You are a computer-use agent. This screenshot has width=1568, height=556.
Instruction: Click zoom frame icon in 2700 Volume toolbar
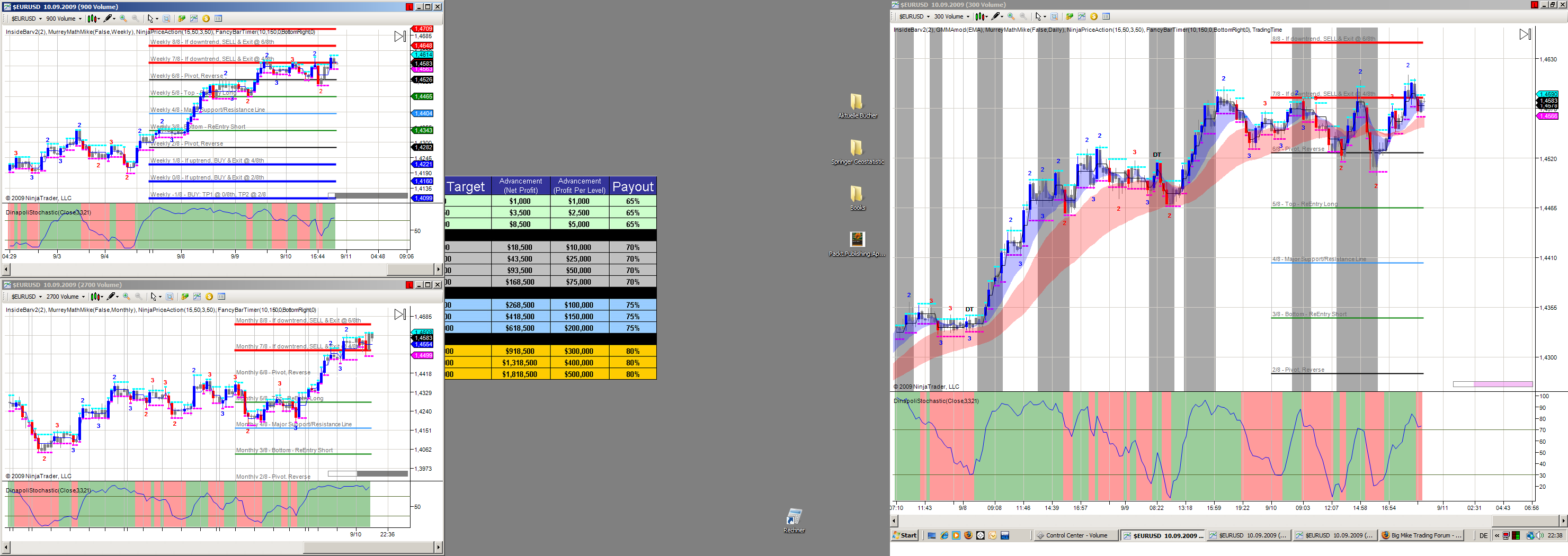pyautogui.click(x=169, y=297)
